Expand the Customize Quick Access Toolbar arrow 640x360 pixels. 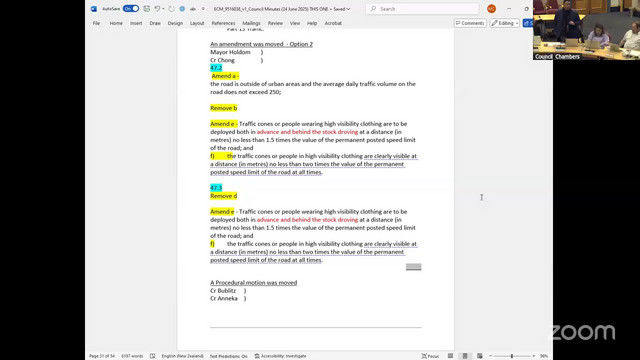click(203, 9)
